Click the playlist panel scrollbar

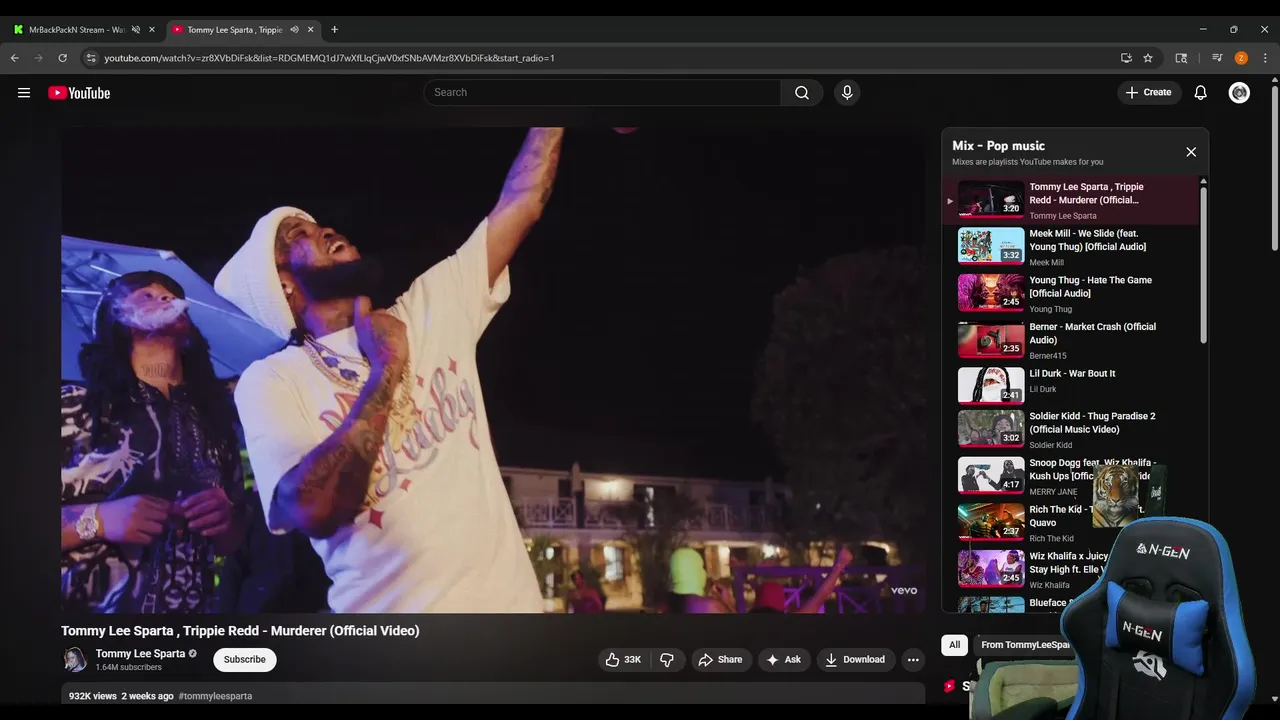(x=1203, y=265)
